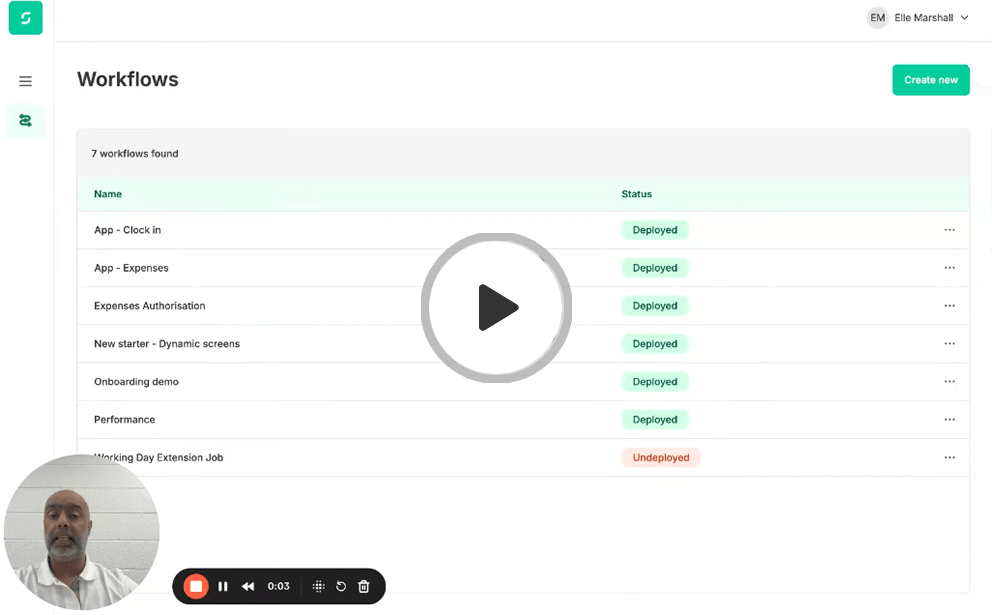Click the Name column header
This screenshot has width=992, height=615.
[x=108, y=194]
